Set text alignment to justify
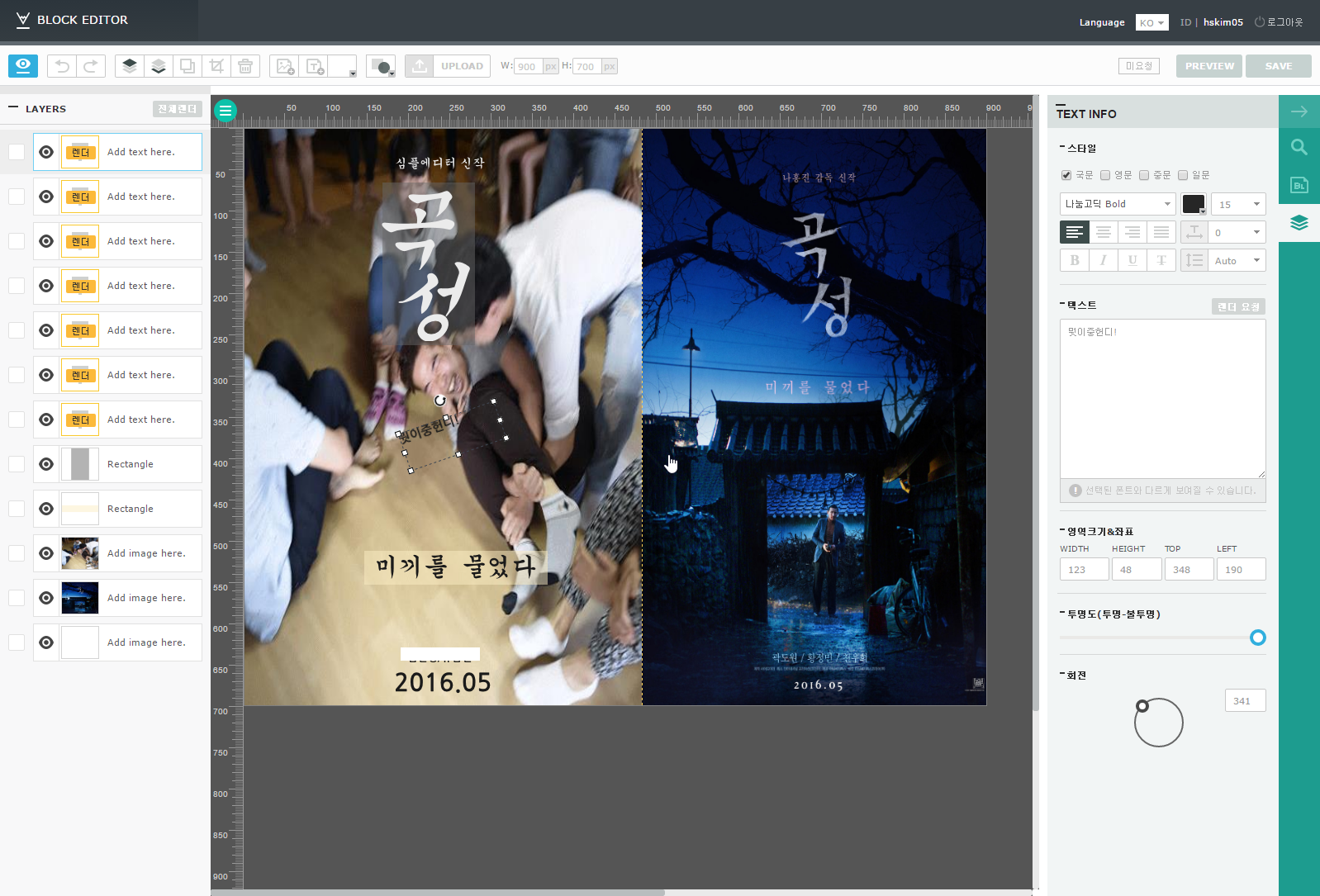Viewport: 1320px width, 896px height. (1161, 232)
